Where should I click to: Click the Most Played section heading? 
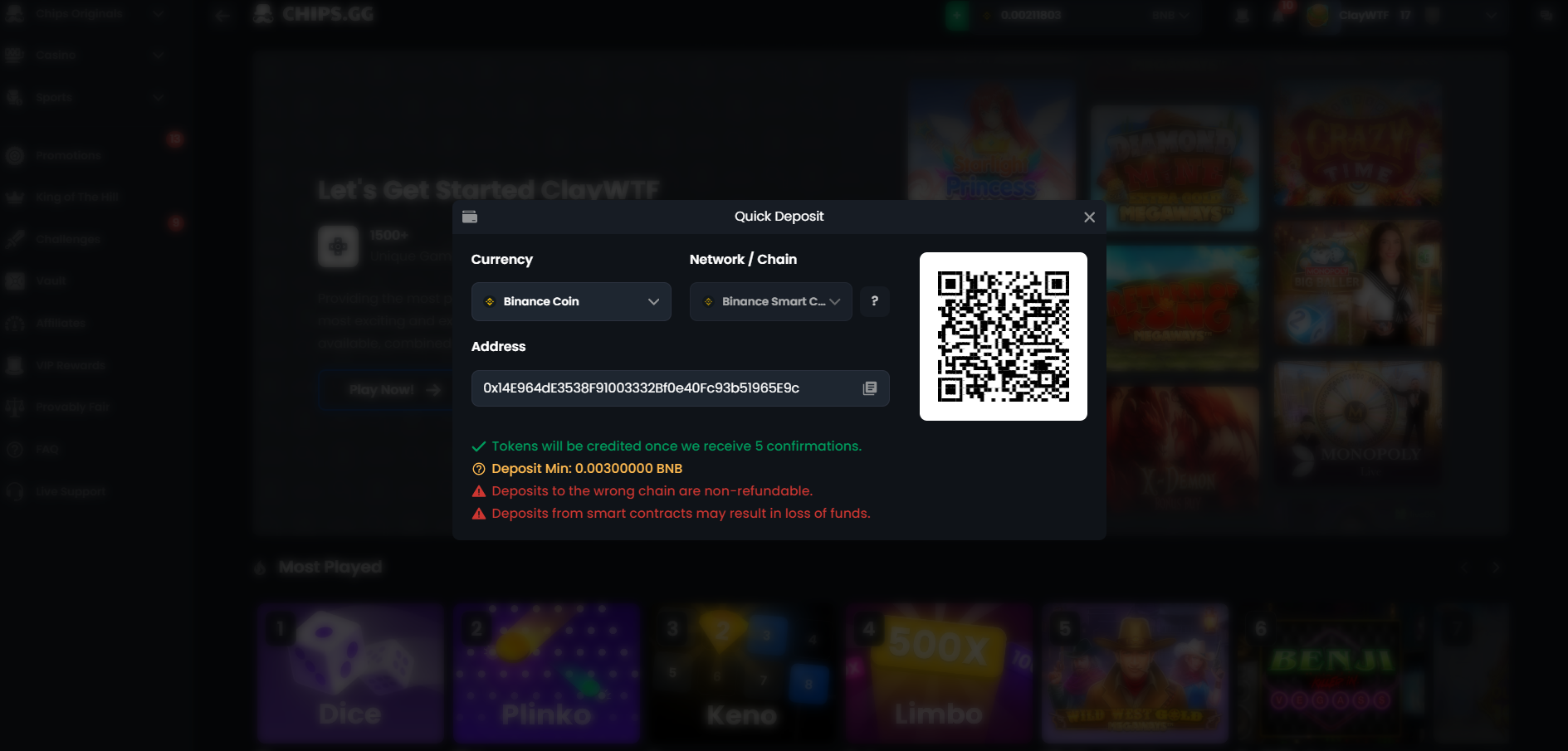[330, 568]
